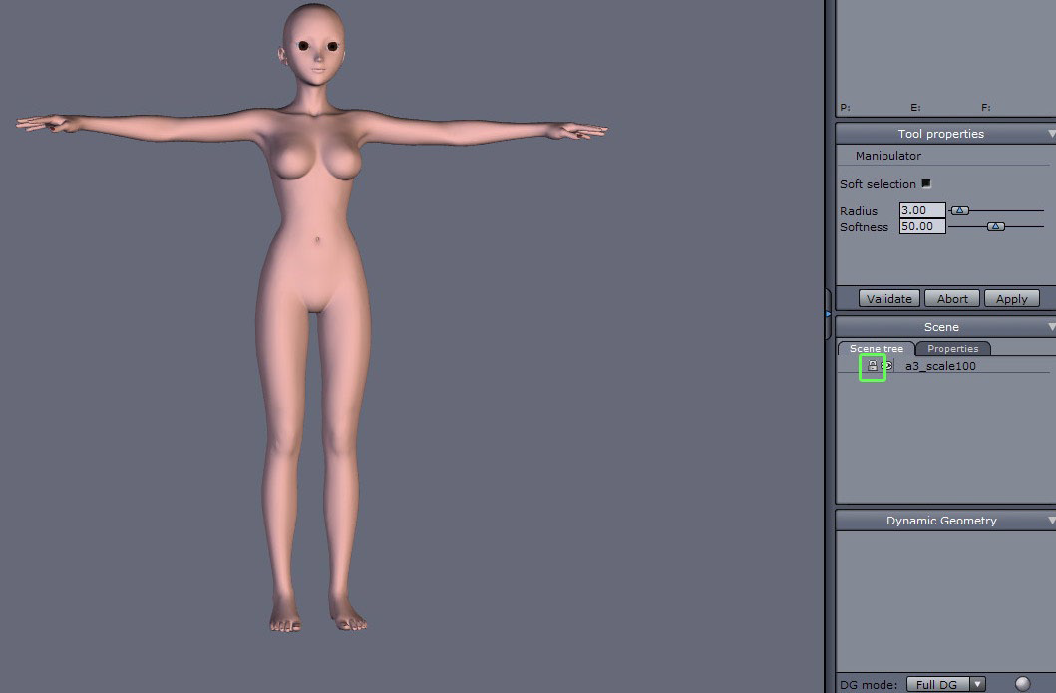Collapse the Tool properties panel arrow
The width and height of the screenshot is (1056, 693).
pos(1050,134)
